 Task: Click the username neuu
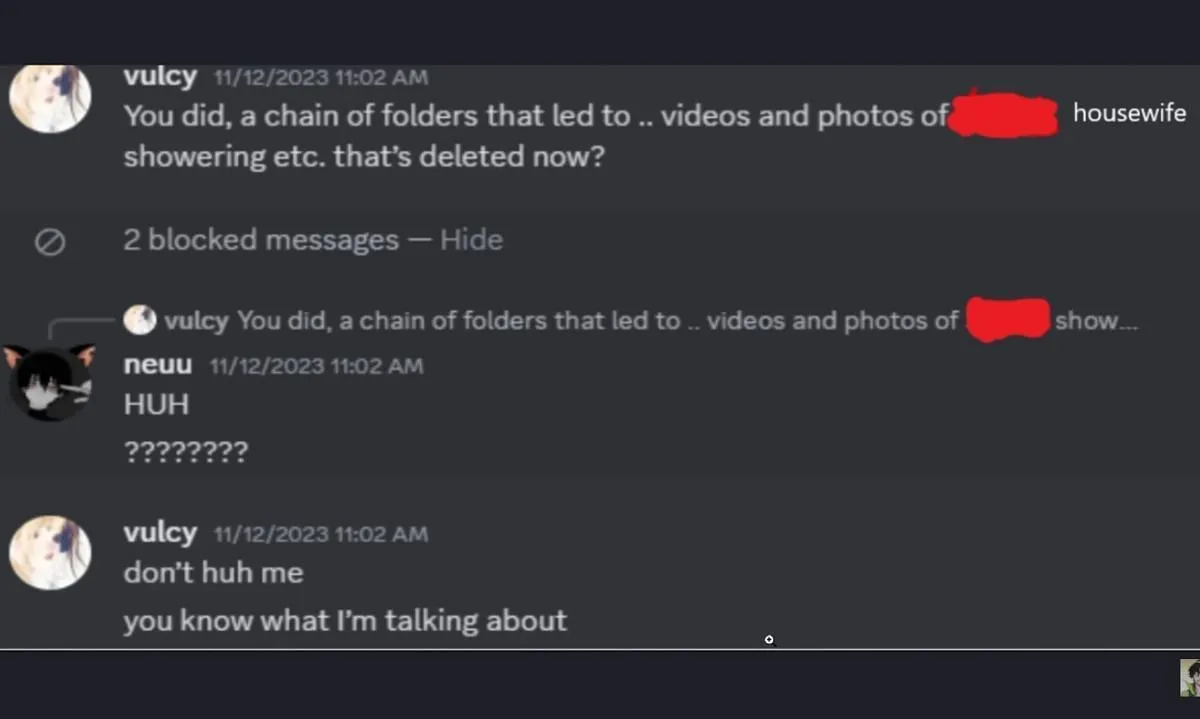[x=157, y=364]
